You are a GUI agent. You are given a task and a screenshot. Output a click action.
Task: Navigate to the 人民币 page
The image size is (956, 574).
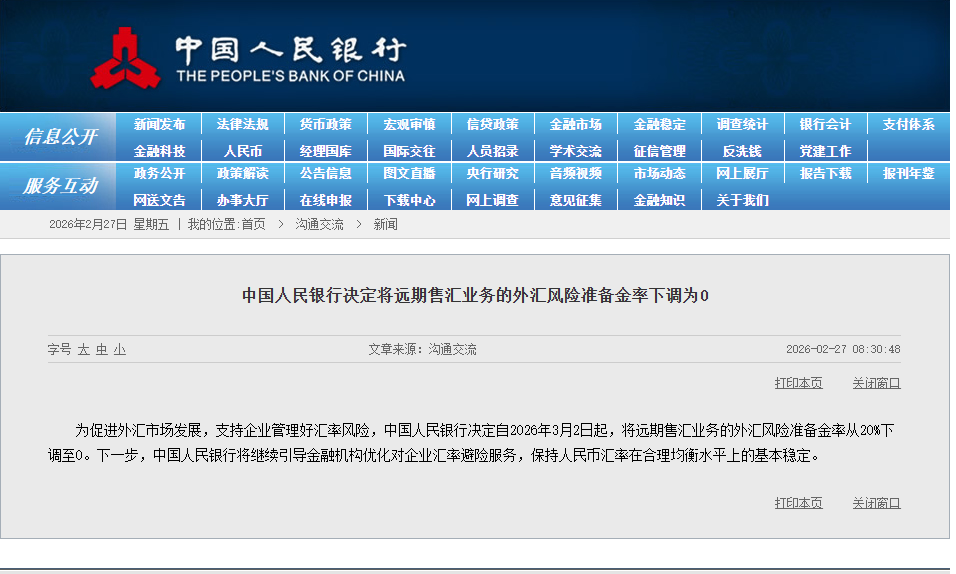pos(242,151)
